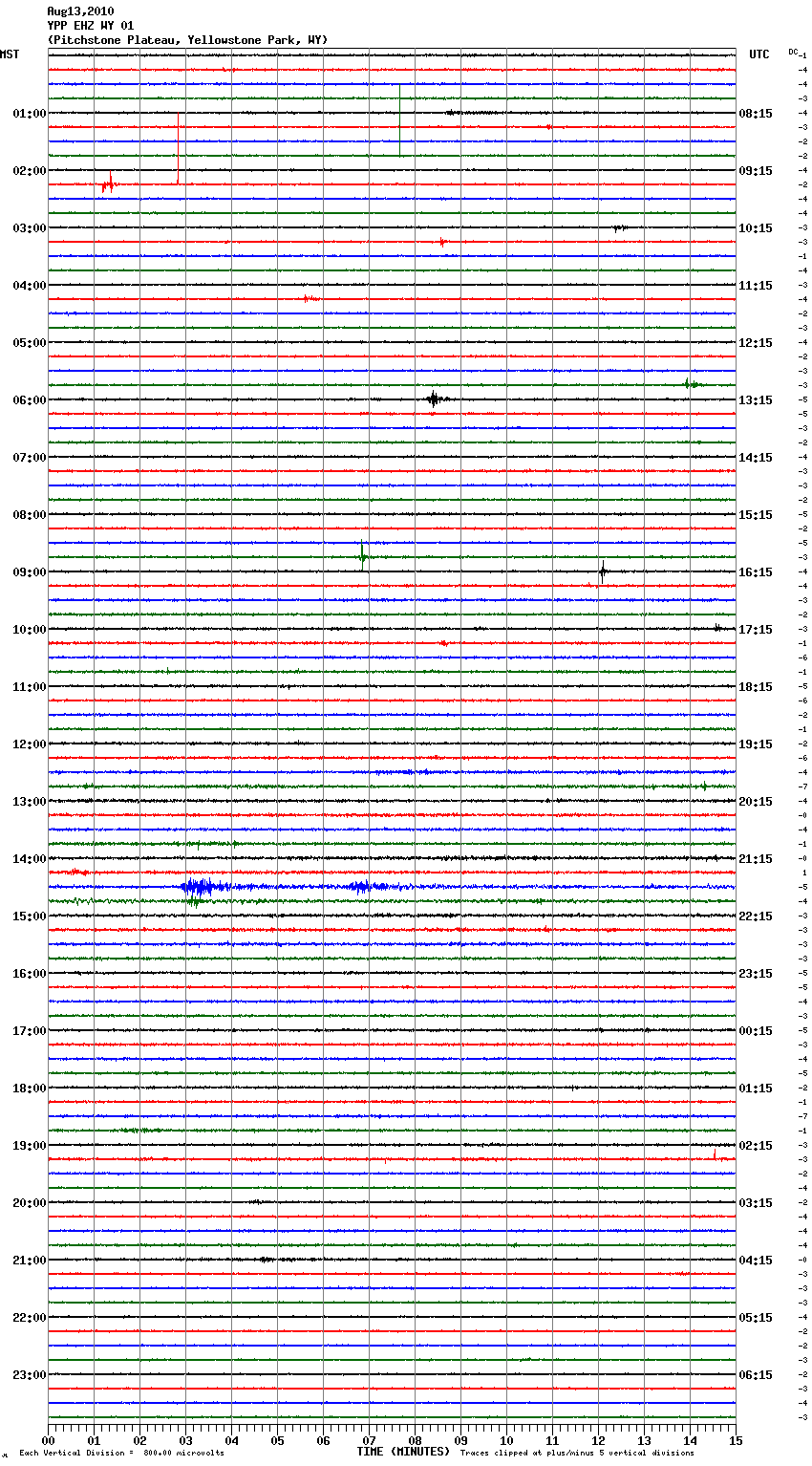Select the 19:00 MST time label
The width and height of the screenshot is (812, 1466).
[x=30, y=1146]
